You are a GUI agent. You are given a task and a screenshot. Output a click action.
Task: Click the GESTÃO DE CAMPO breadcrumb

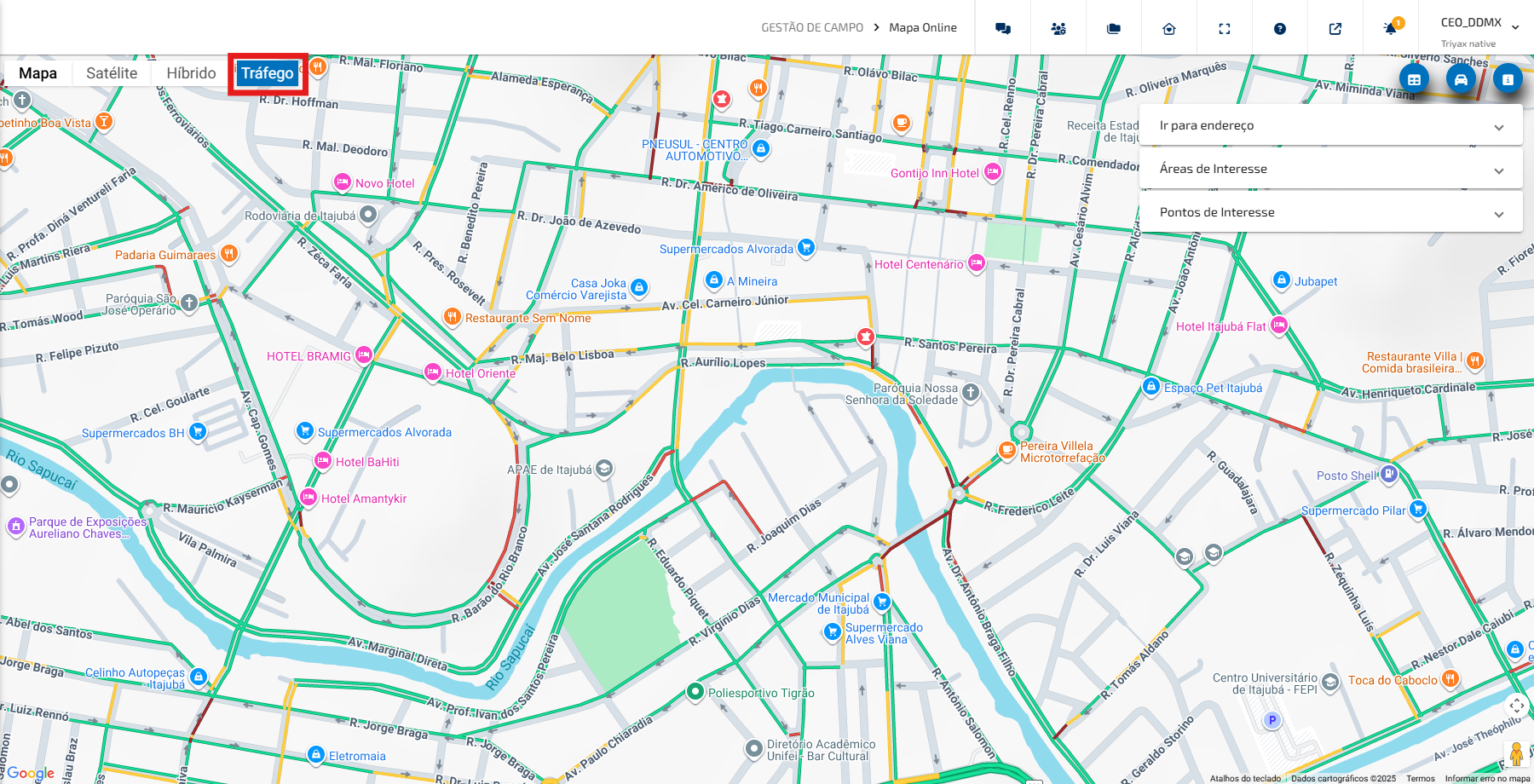tap(812, 27)
